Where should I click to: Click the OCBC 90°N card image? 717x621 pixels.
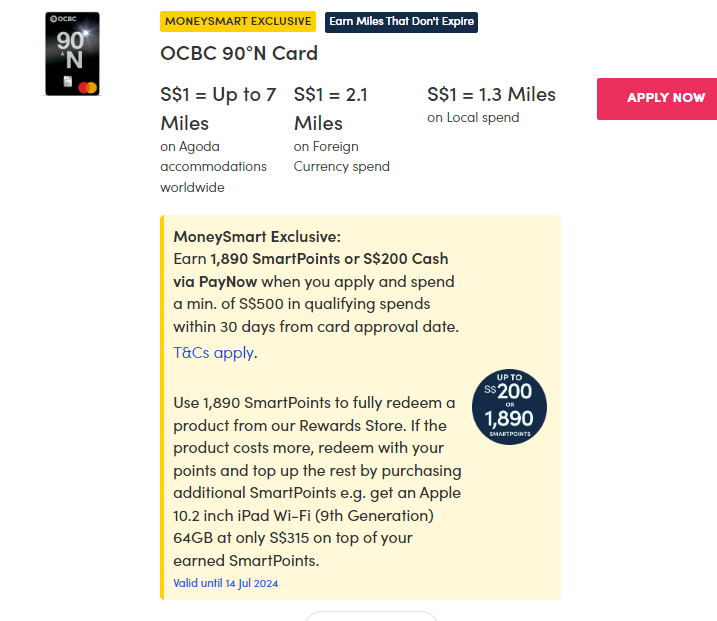pos(73,54)
